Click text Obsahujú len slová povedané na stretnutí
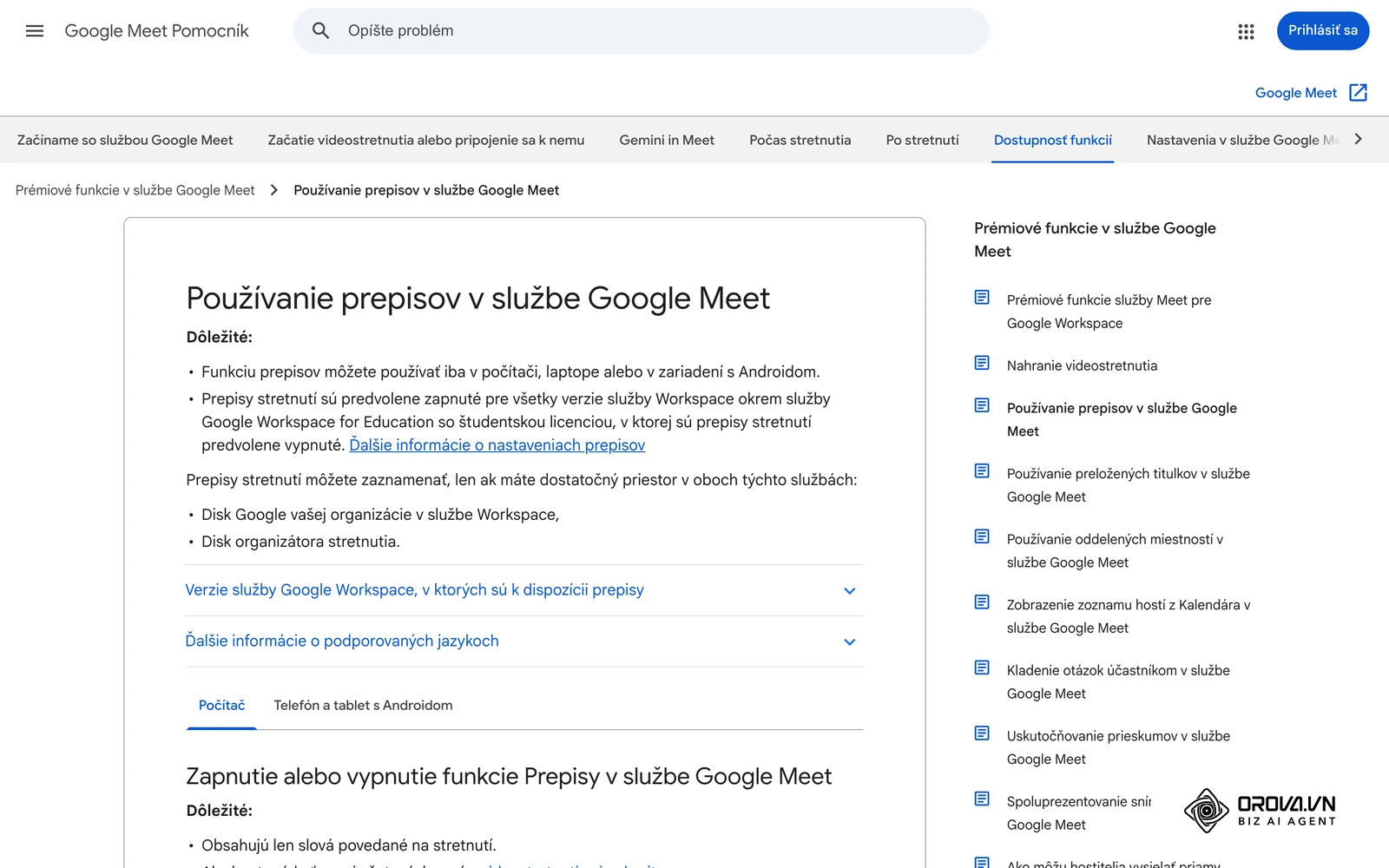 pos(349,845)
